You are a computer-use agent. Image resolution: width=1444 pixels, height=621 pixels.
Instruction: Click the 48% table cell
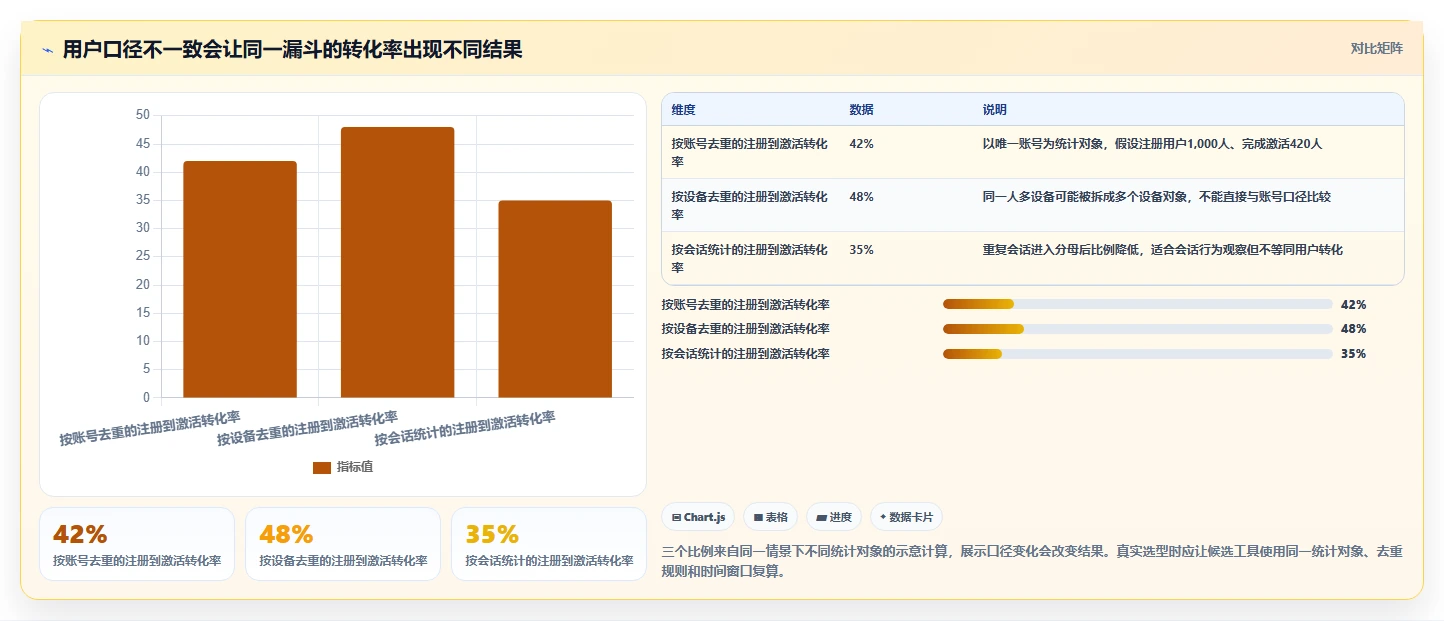(x=862, y=197)
